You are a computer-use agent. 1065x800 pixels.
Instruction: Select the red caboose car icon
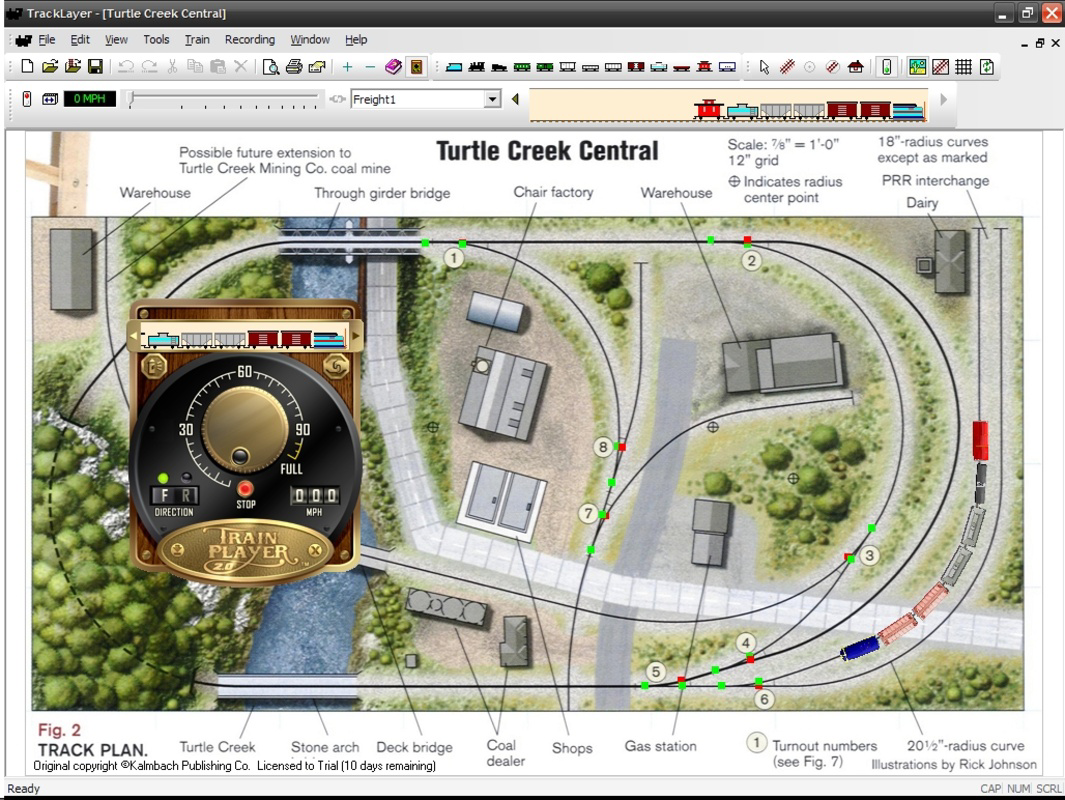[x=705, y=67]
